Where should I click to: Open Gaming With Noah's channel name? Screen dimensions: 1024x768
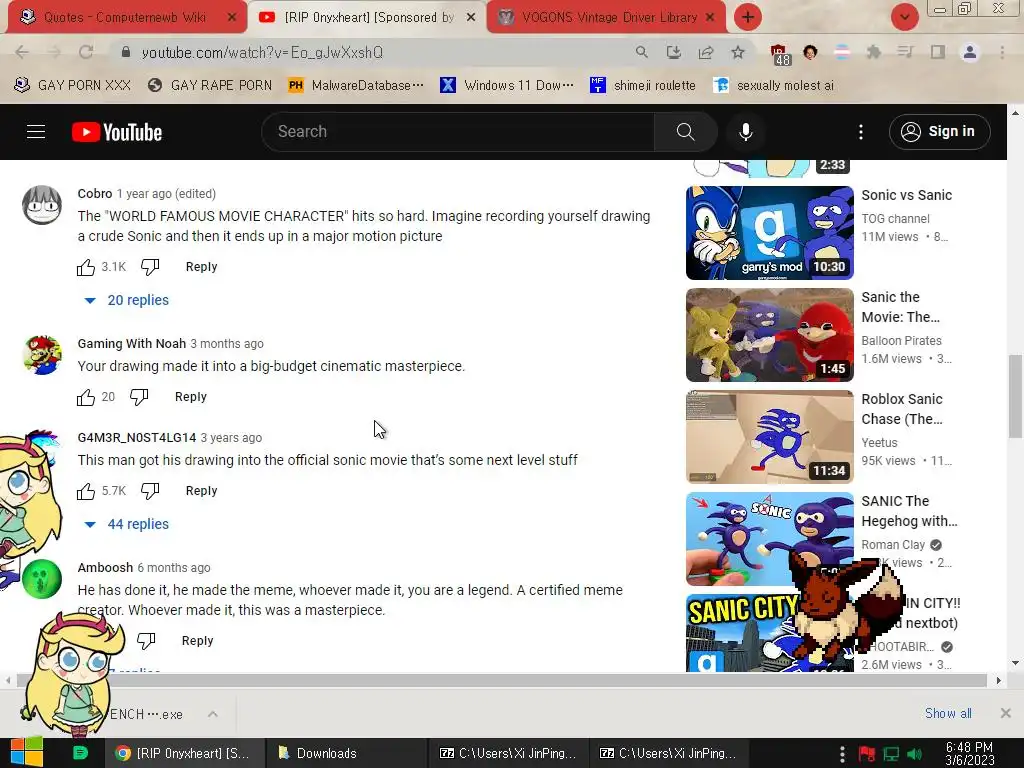pyautogui.click(x=131, y=344)
